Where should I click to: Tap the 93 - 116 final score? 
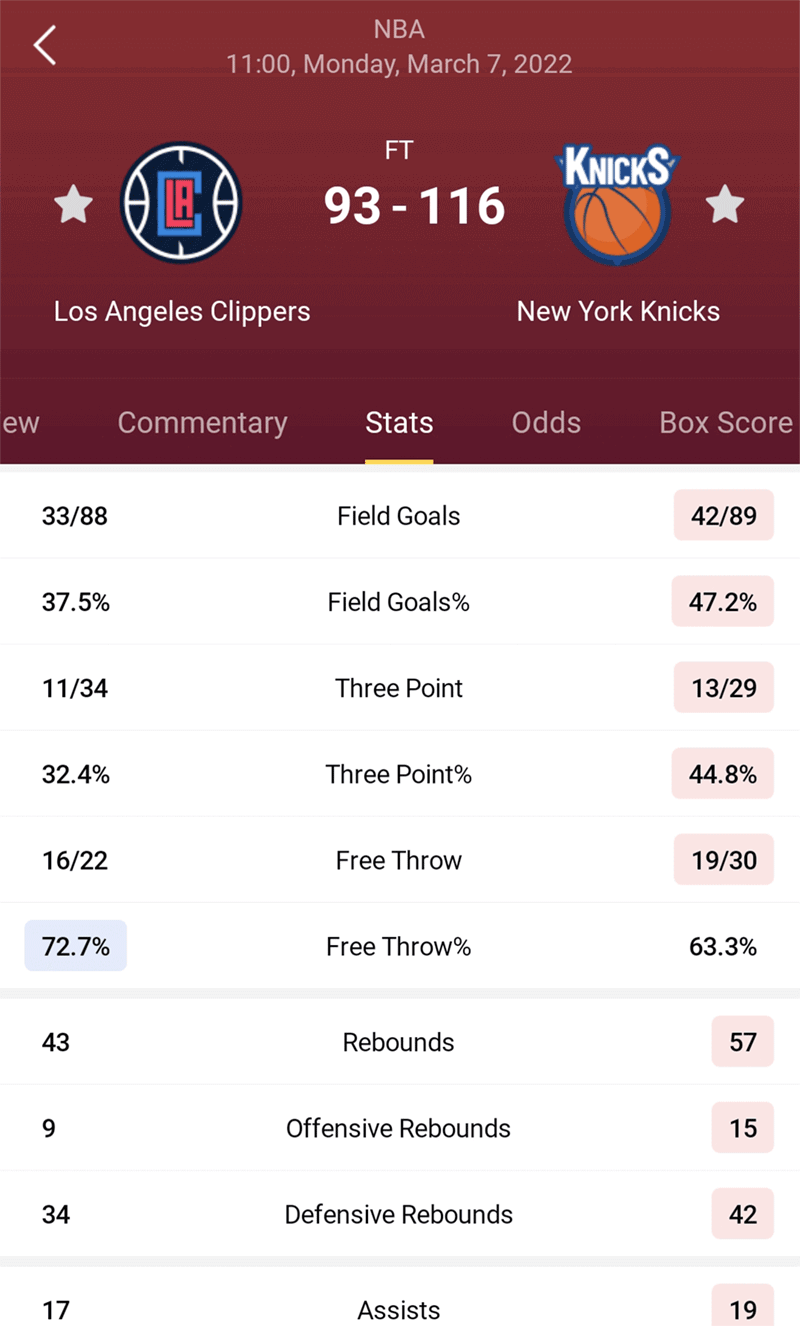[x=414, y=206]
